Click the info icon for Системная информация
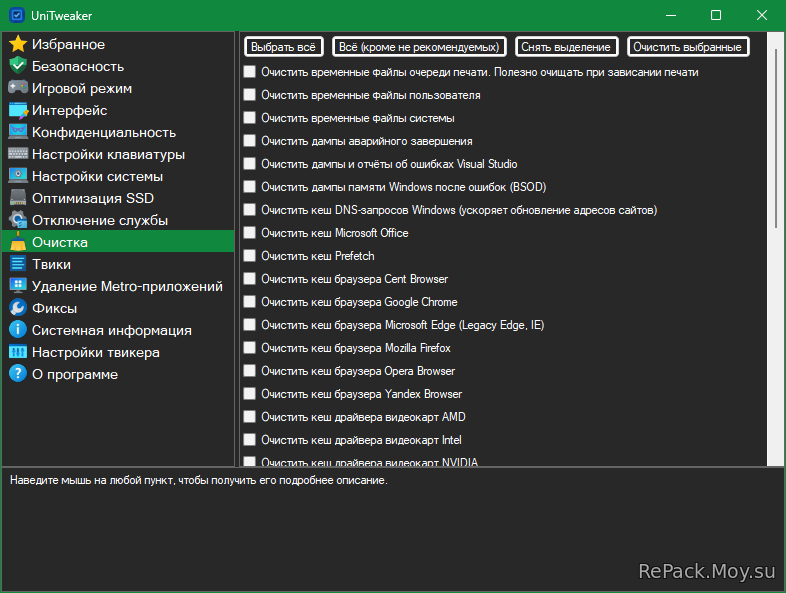 17,330
